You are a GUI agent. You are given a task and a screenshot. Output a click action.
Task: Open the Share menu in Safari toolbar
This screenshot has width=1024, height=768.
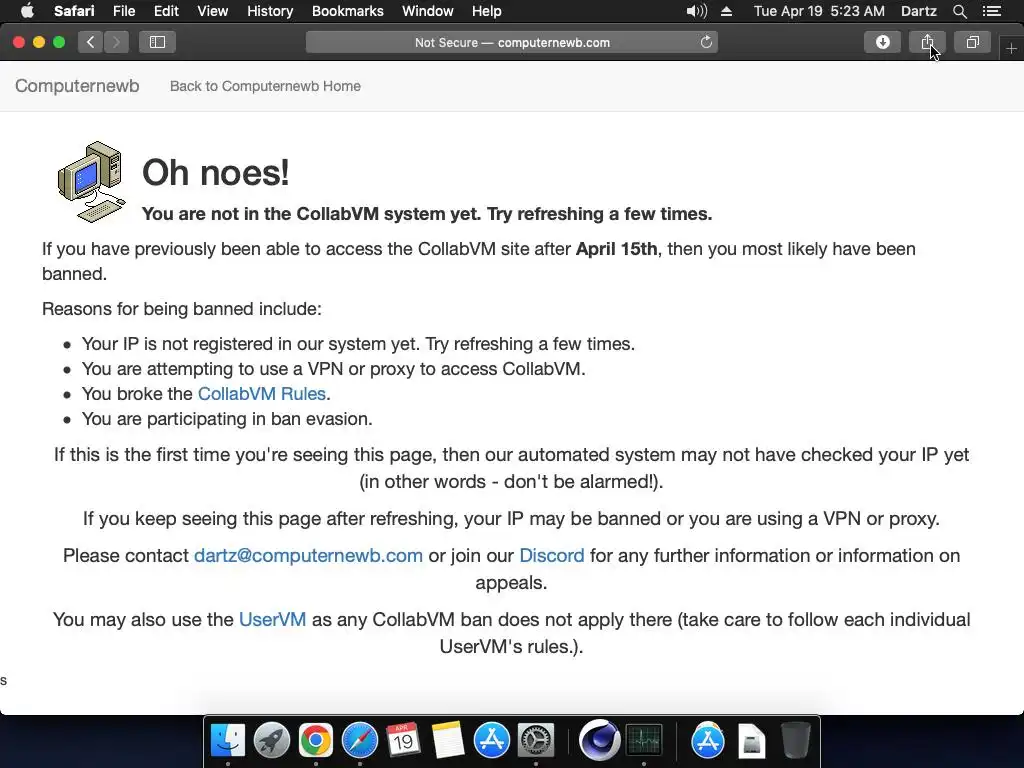[x=927, y=42]
